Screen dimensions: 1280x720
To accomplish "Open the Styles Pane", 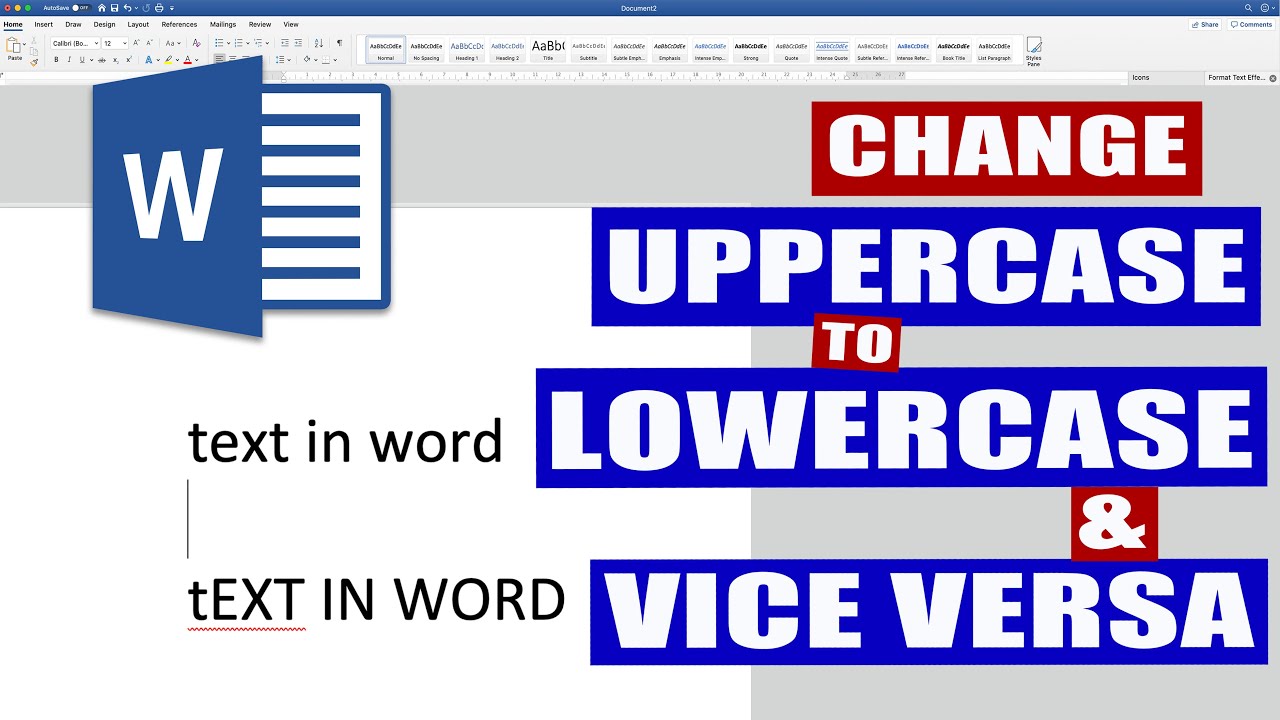I will pyautogui.click(x=1034, y=50).
